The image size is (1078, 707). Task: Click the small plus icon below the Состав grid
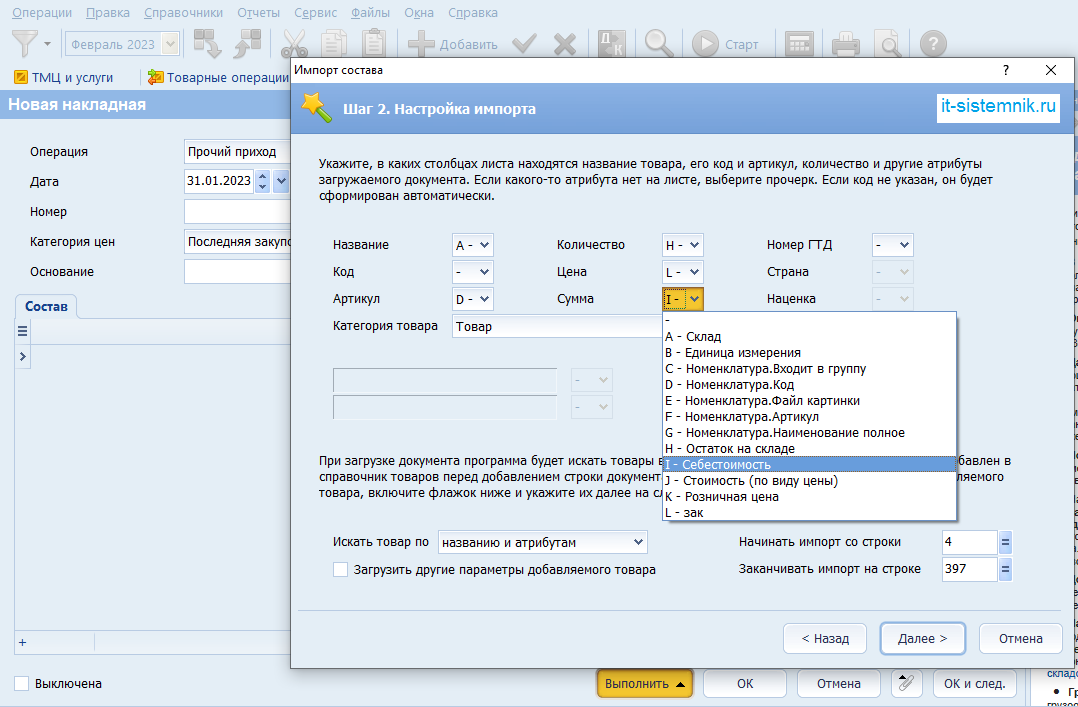coord(22,642)
